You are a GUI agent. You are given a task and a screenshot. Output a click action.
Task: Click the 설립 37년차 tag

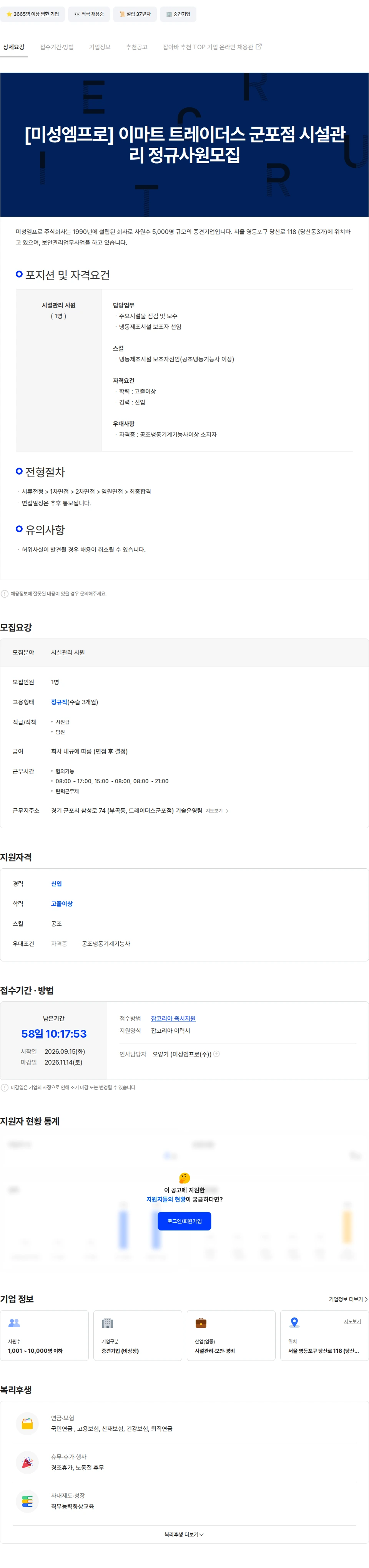pyautogui.click(x=135, y=14)
